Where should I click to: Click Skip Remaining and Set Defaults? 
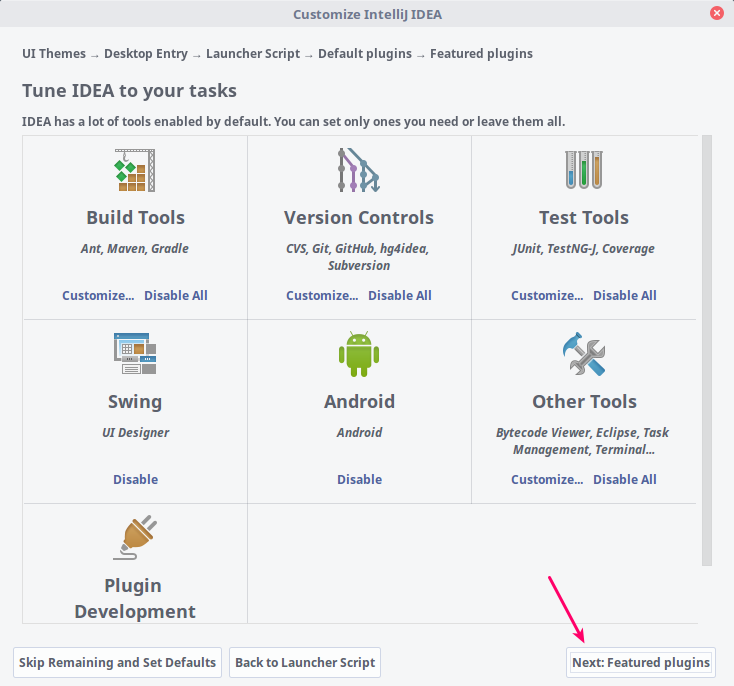pos(117,663)
